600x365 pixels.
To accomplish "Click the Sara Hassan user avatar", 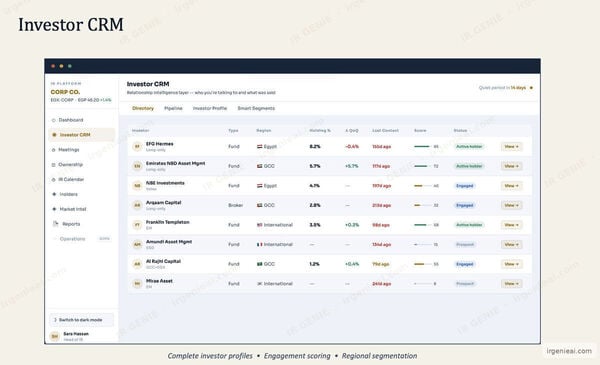I will tap(55, 336).
